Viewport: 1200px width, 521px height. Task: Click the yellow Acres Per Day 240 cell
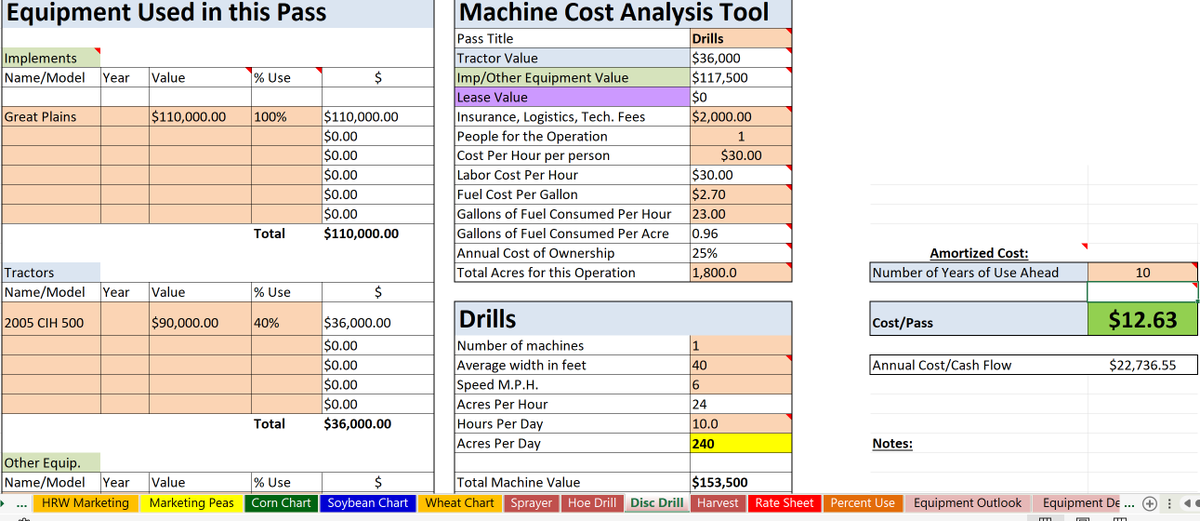click(740, 444)
